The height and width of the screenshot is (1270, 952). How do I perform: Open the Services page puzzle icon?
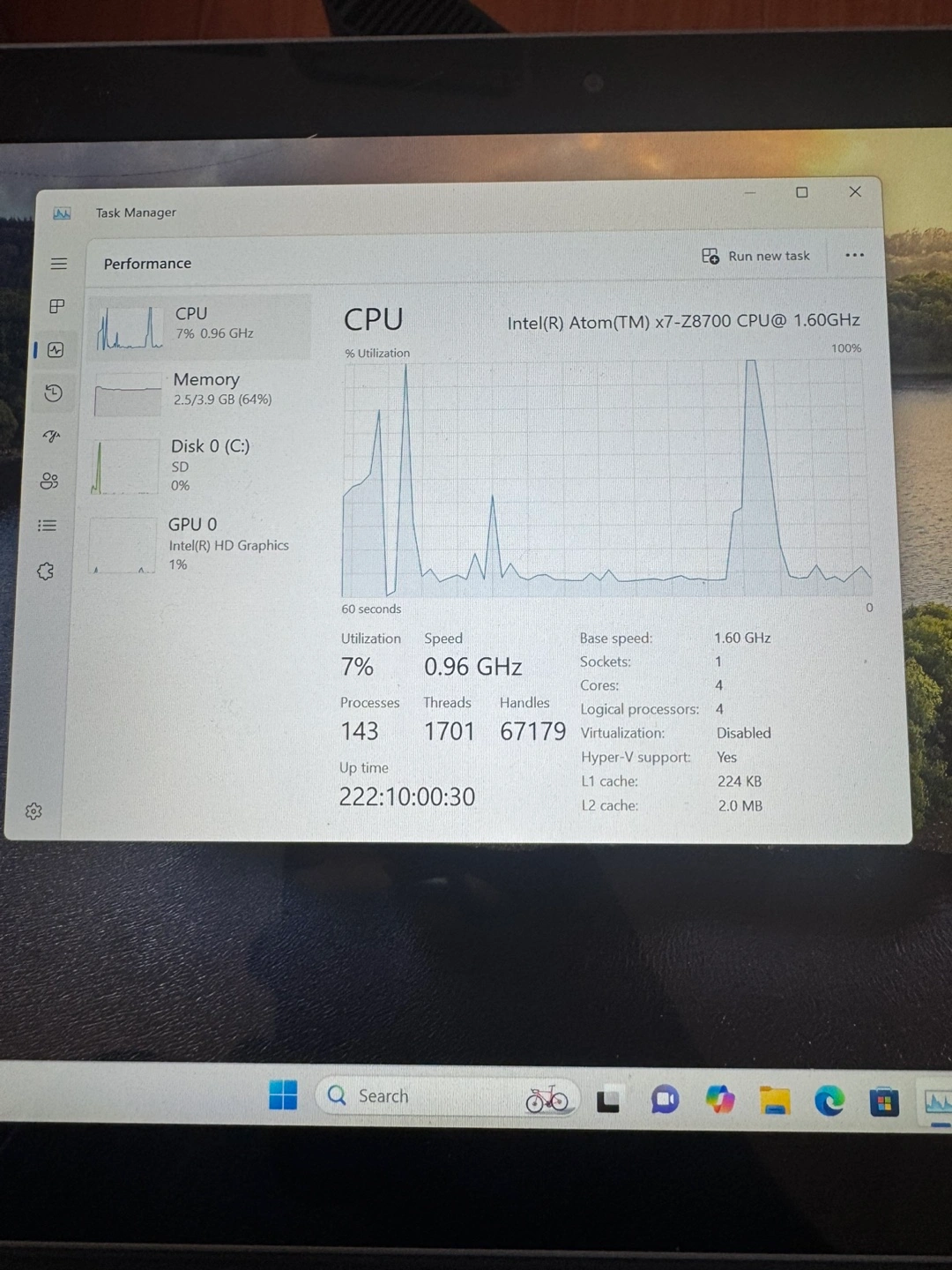tap(46, 571)
